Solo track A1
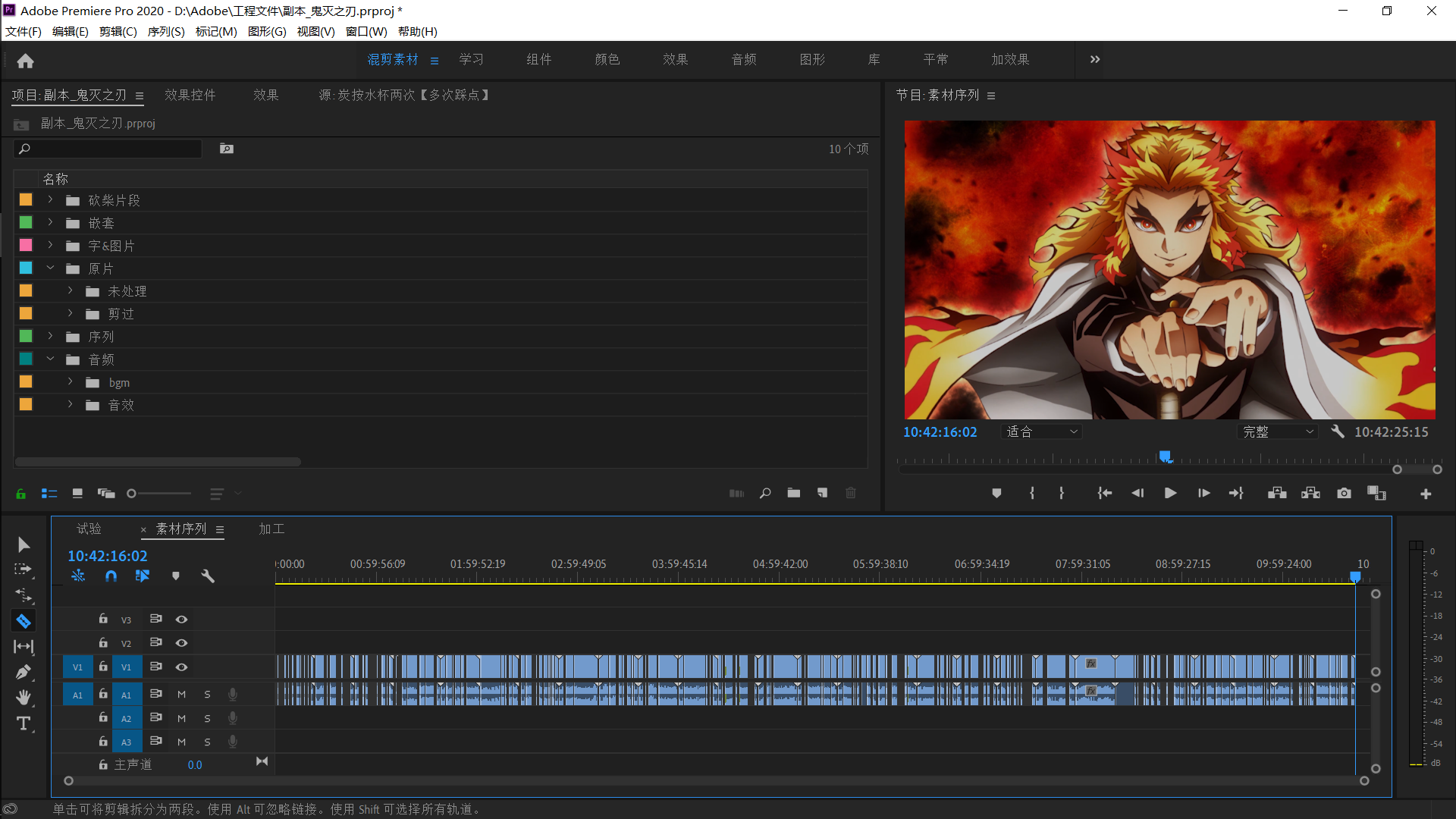1456x819 pixels. pyautogui.click(x=207, y=695)
